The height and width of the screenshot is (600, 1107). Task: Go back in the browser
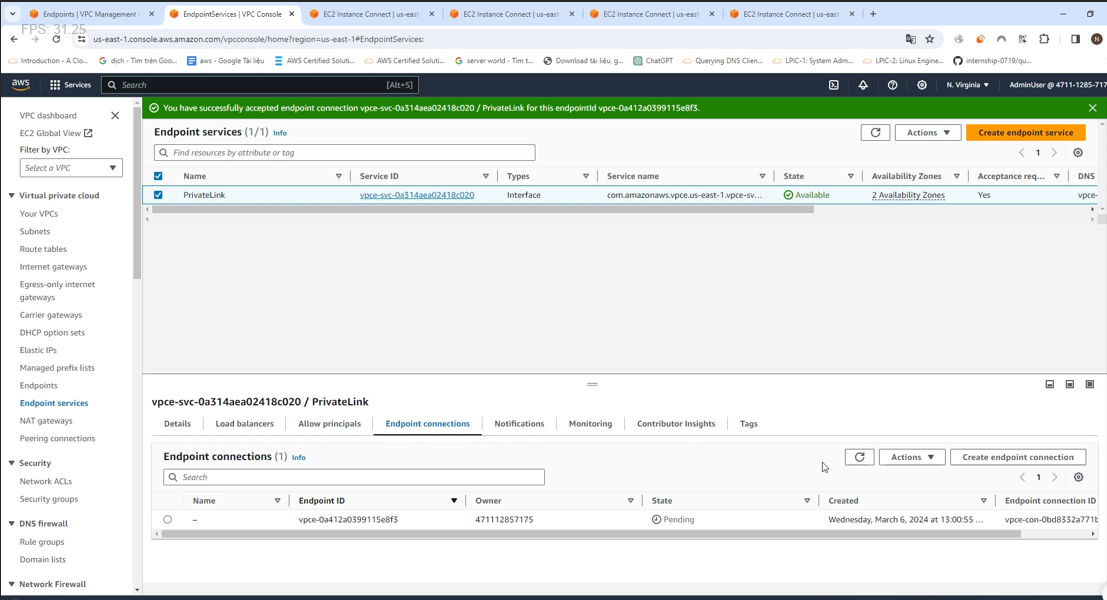pyautogui.click(x=14, y=39)
